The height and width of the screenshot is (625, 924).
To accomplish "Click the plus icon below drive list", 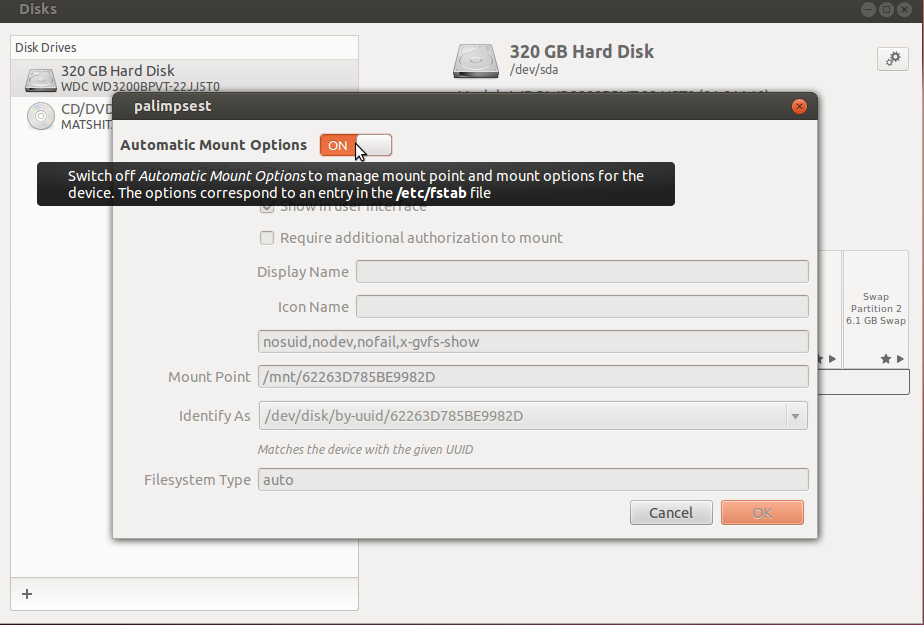I will coord(27,594).
